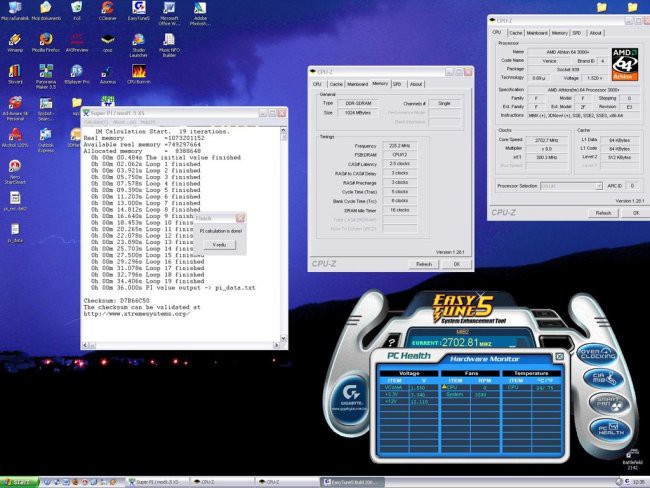Click the PC Health button in EasyTune5
The image size is (650, 488).
[x=611, y=429]
